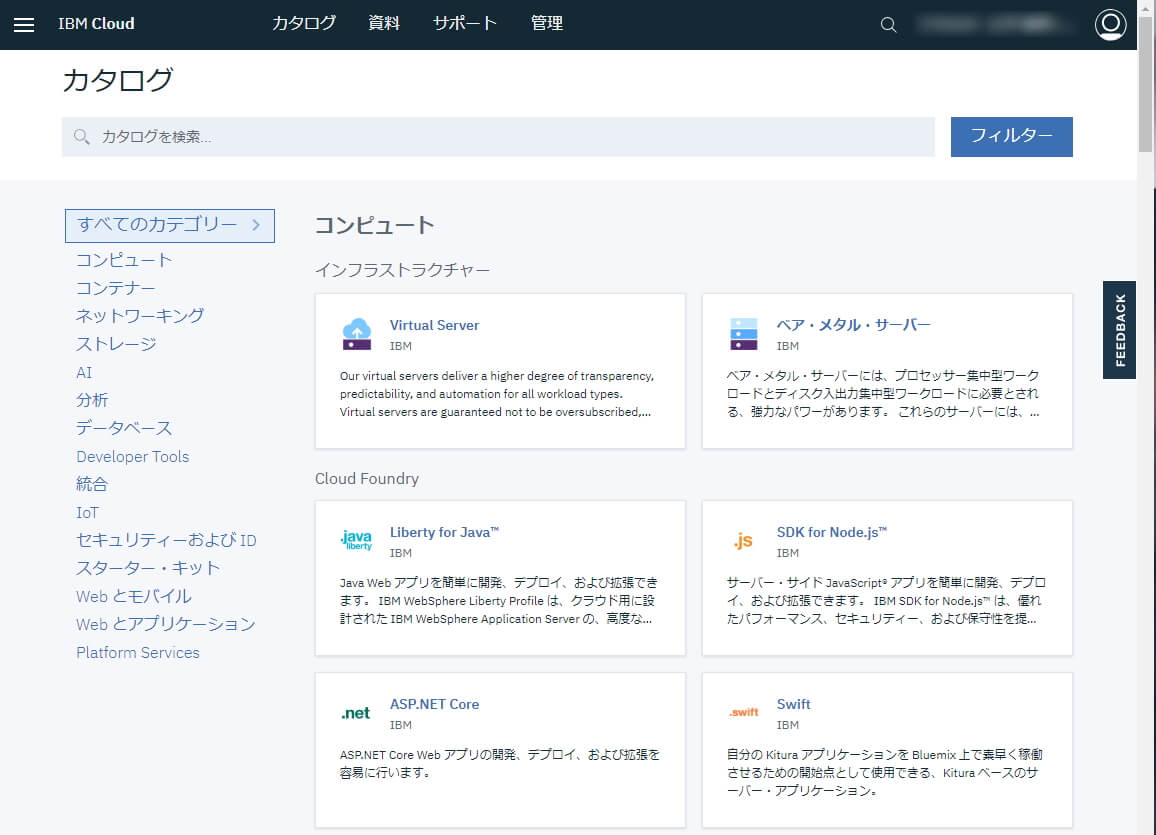Image resolution: width=1156 pixels, height=835 pixels.
Task: Open the カタログ menu in header
Action: coord(304,24)
